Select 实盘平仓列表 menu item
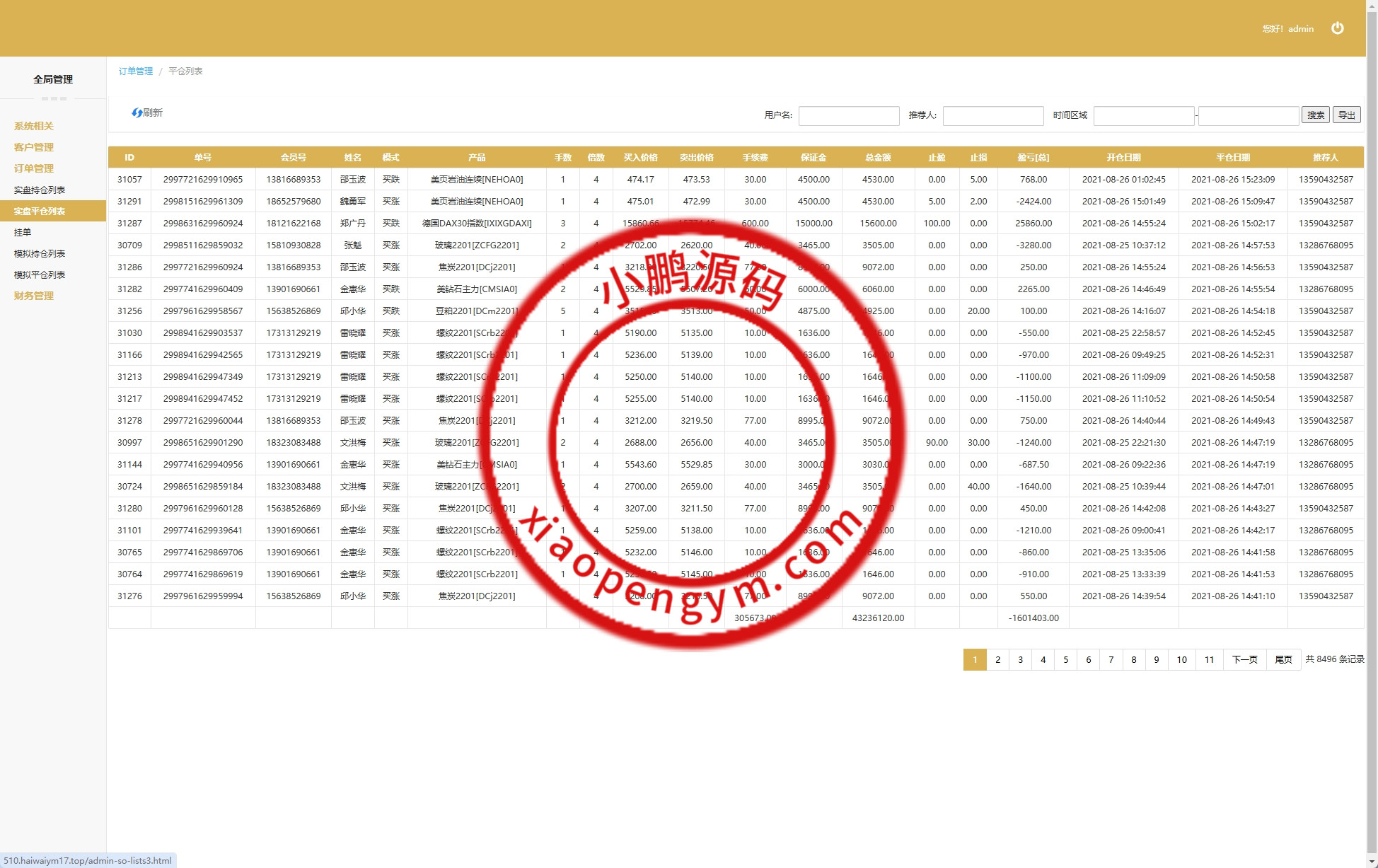 (40, 211)
